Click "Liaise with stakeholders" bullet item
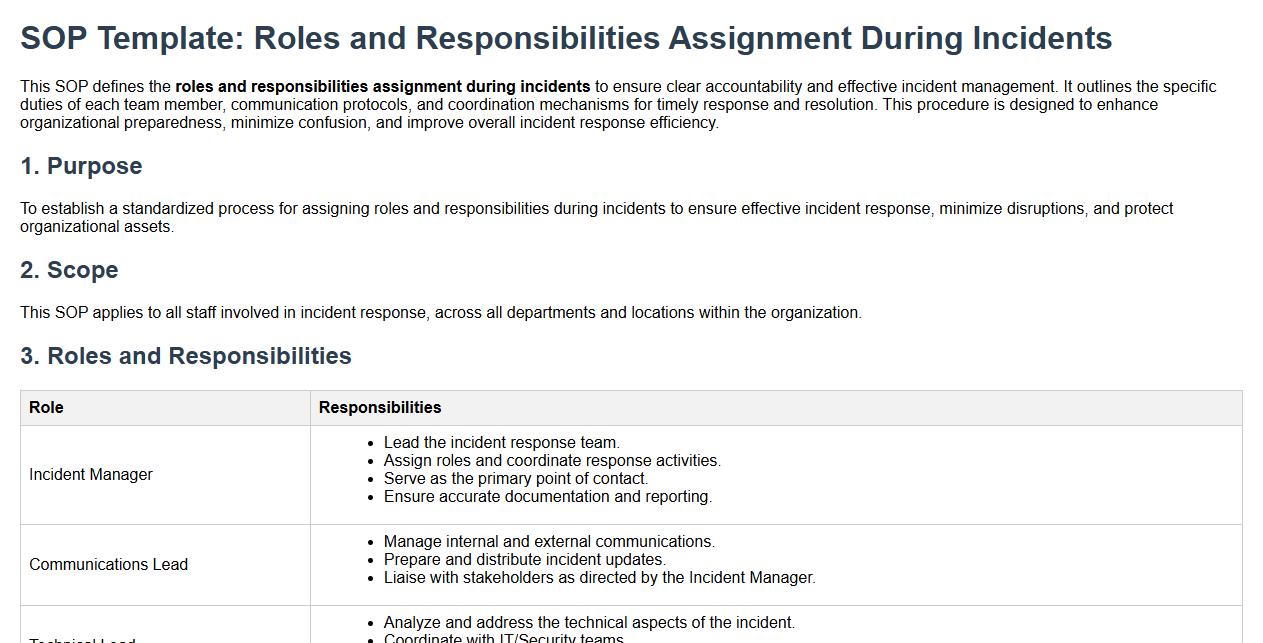 pos(599,578)
